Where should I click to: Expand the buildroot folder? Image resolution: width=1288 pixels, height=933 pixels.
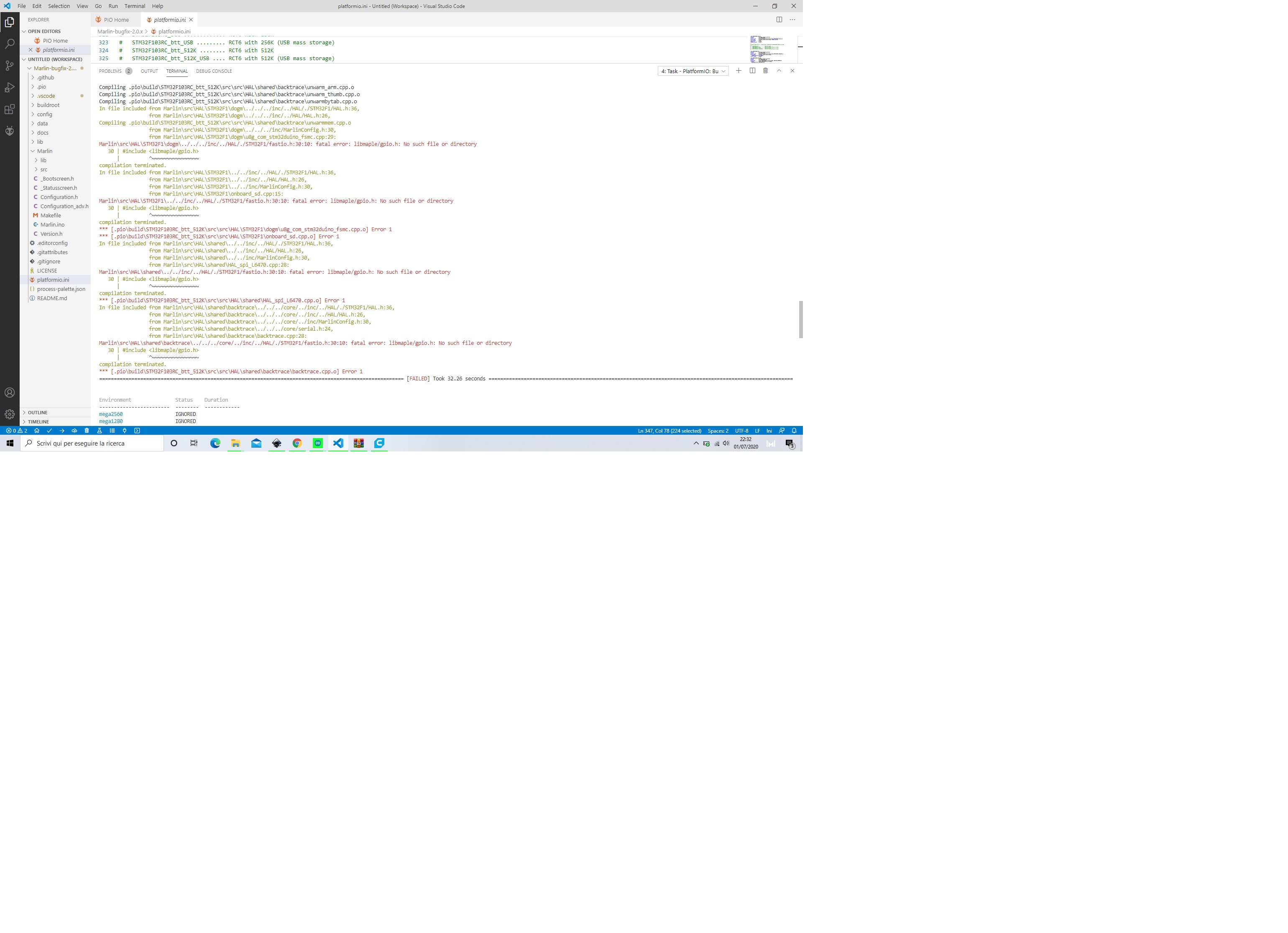[48, 106]
